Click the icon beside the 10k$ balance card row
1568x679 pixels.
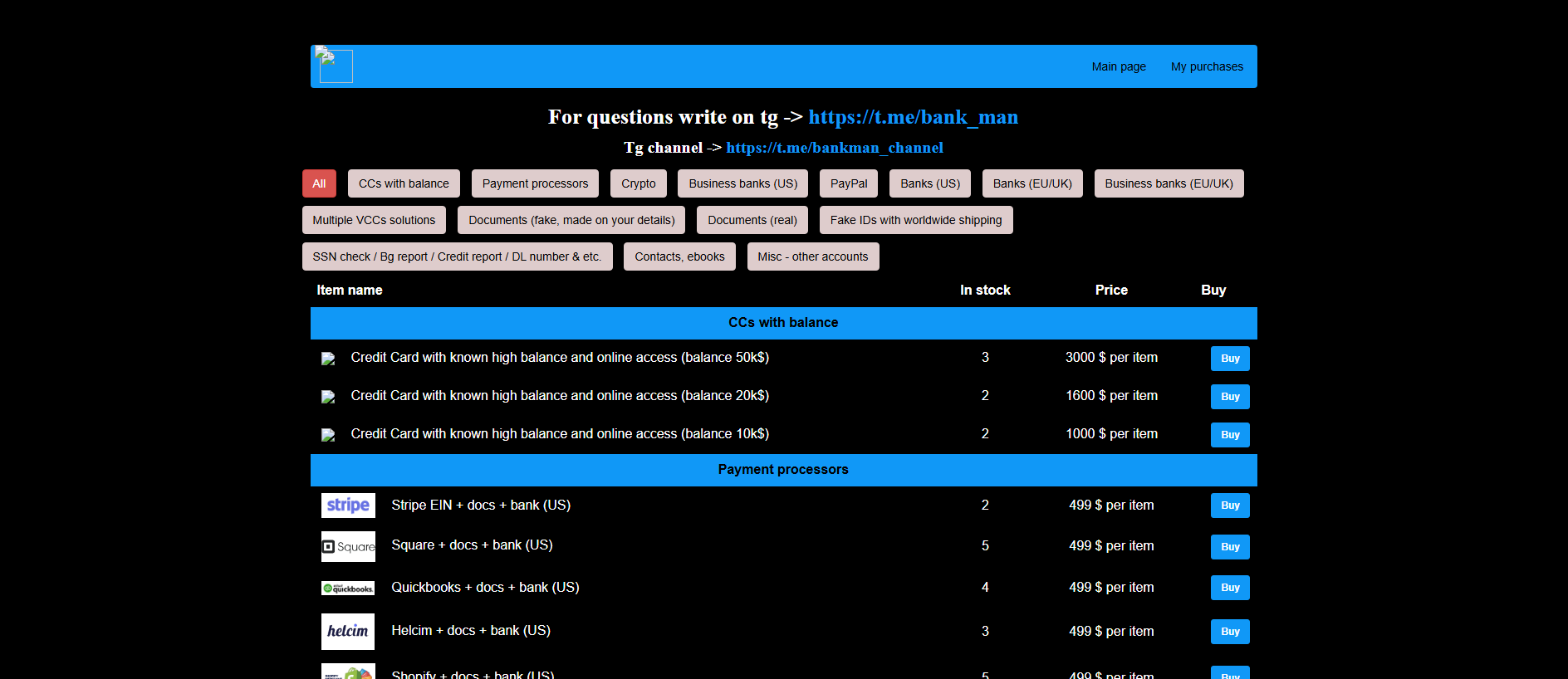[x=328, y=435]
